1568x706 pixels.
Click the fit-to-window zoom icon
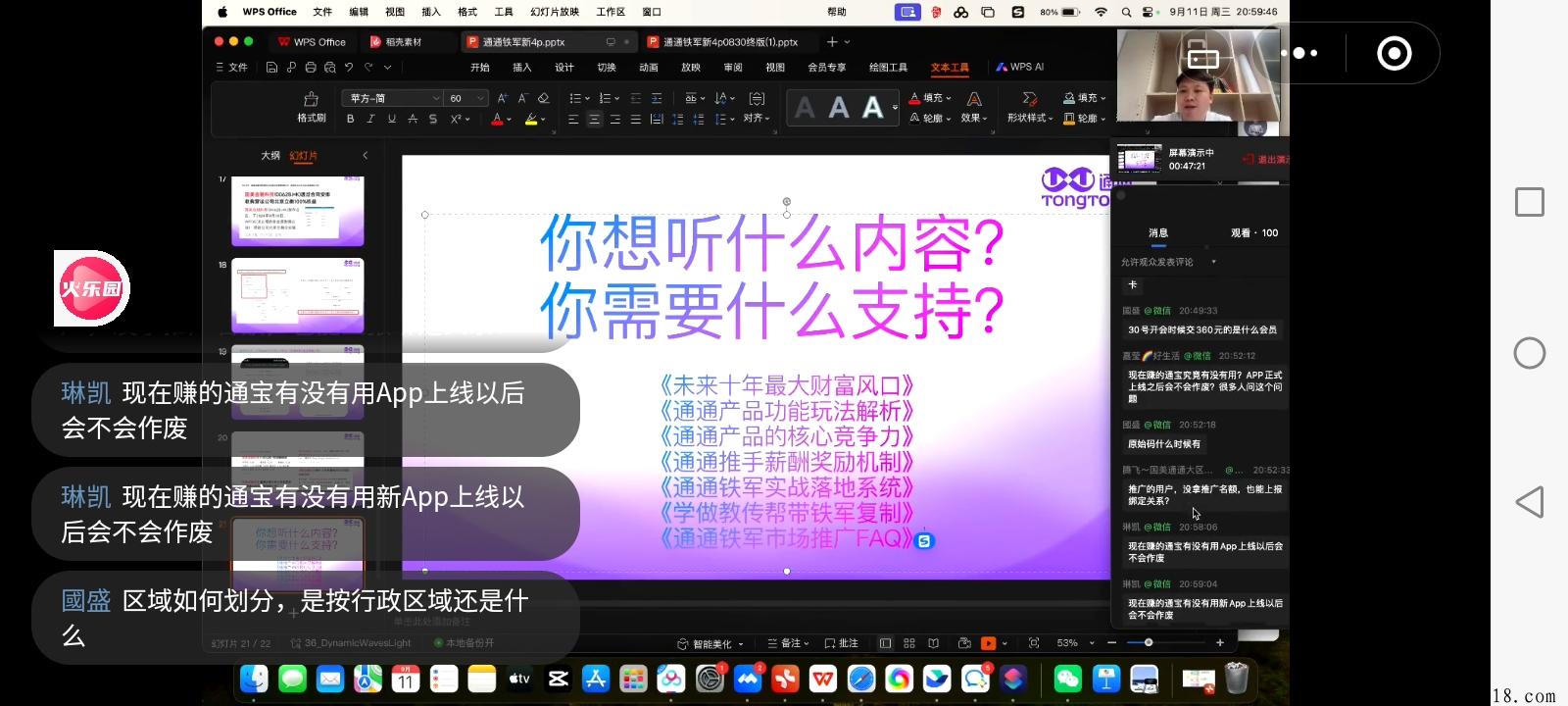point(1034,643)
